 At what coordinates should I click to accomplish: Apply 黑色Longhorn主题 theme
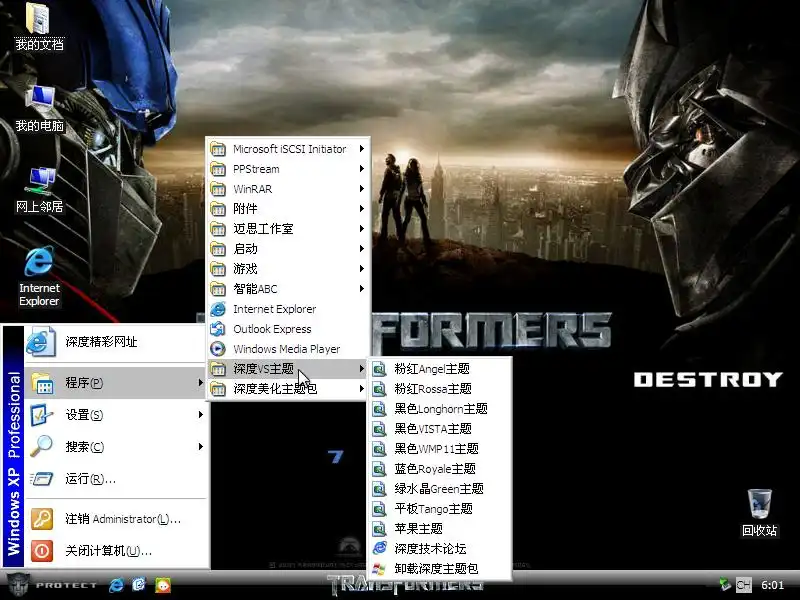(x=439, y=409)
